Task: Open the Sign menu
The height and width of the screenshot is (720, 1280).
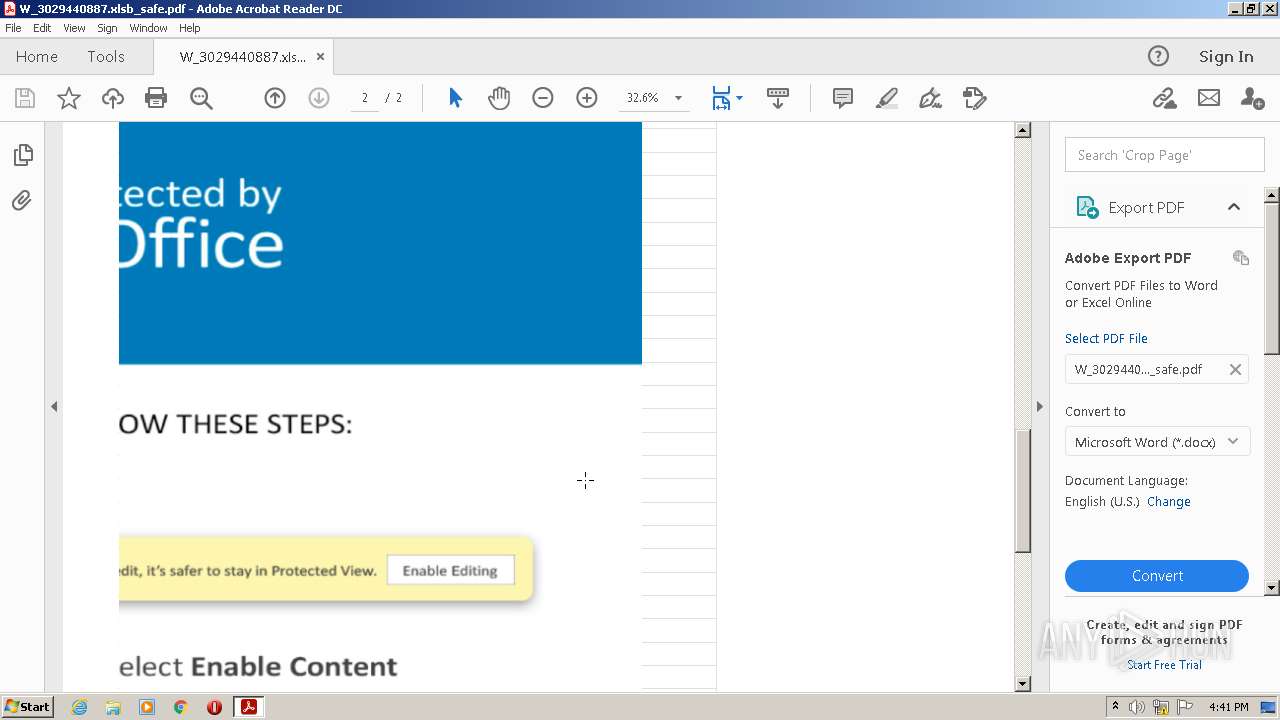Action: point(107,28)
